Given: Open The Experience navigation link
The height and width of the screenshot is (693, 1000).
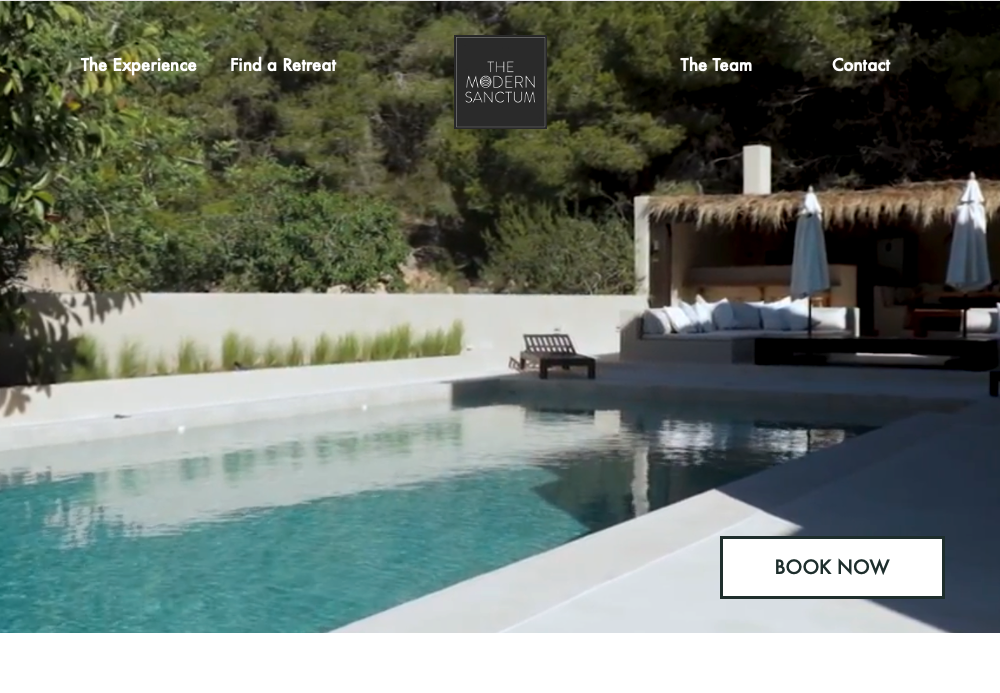Looking at the screenshot, I should (x=138, y=65).
